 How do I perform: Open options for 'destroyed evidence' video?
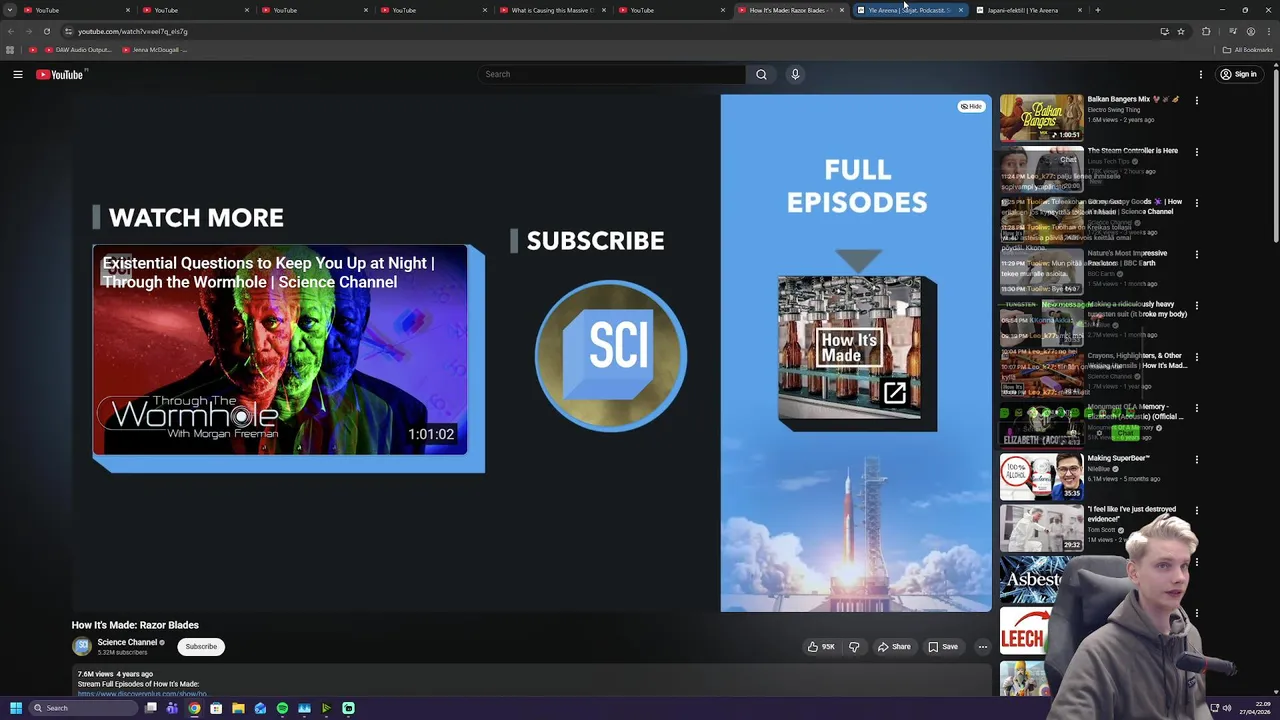pyautogui.click(x=1196, y=510)
